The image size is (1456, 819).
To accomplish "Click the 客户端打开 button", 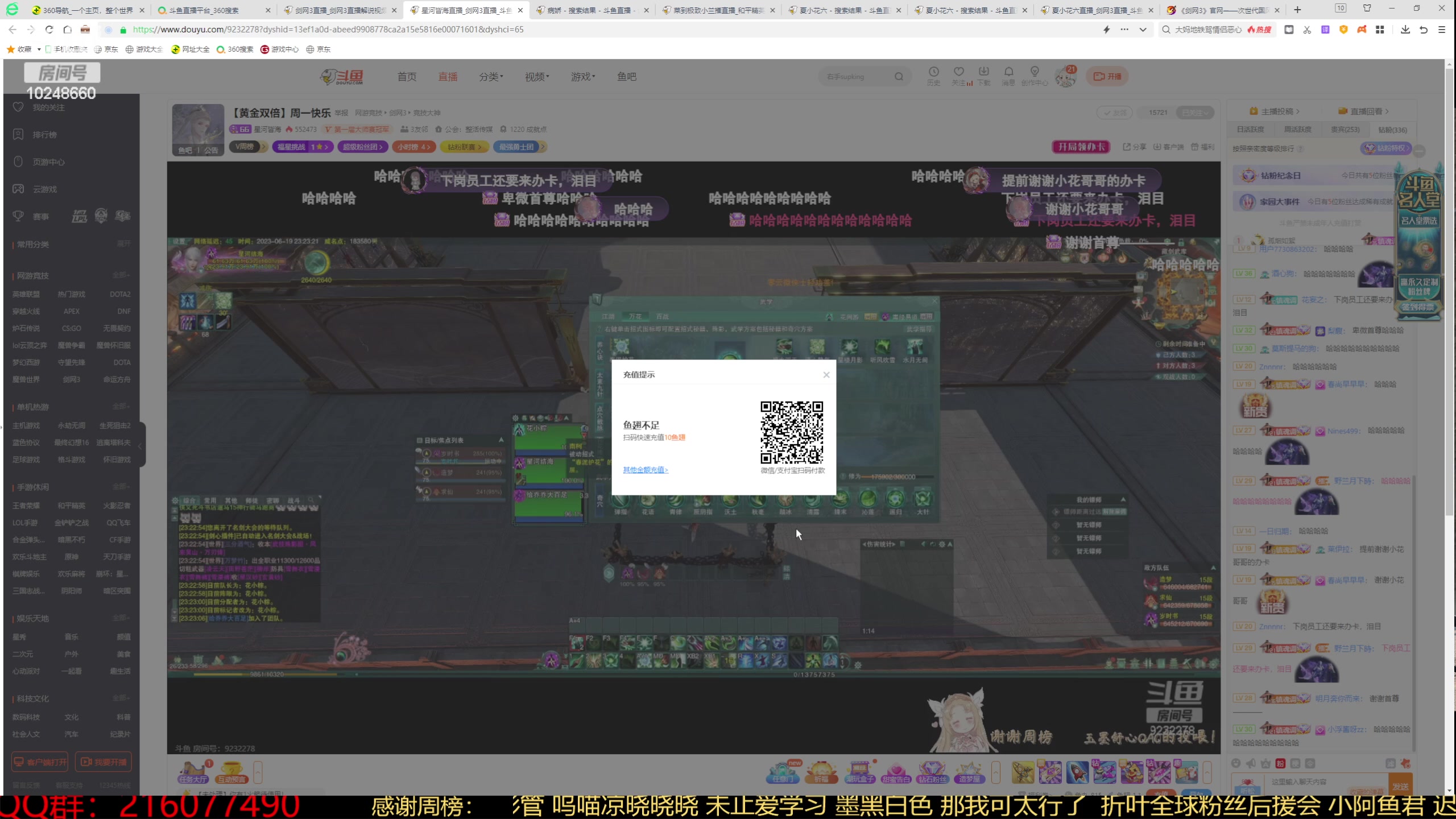I will (40, 762).
